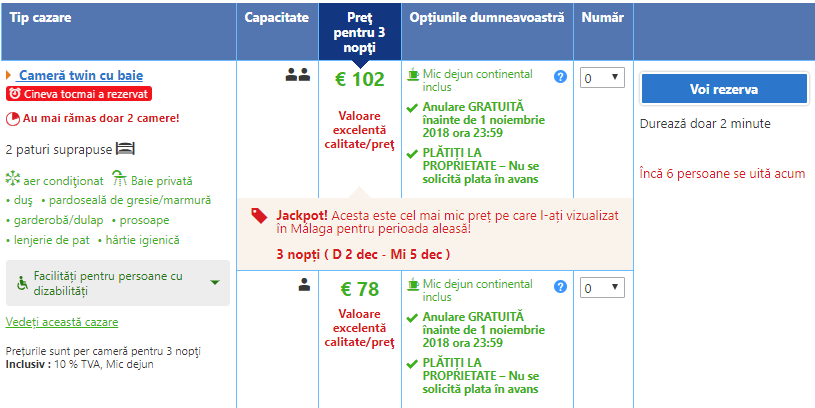This screenshot has height=408, width=815.
Task: Select the Preț pentru 3 nopți column header
Action: 360,32
